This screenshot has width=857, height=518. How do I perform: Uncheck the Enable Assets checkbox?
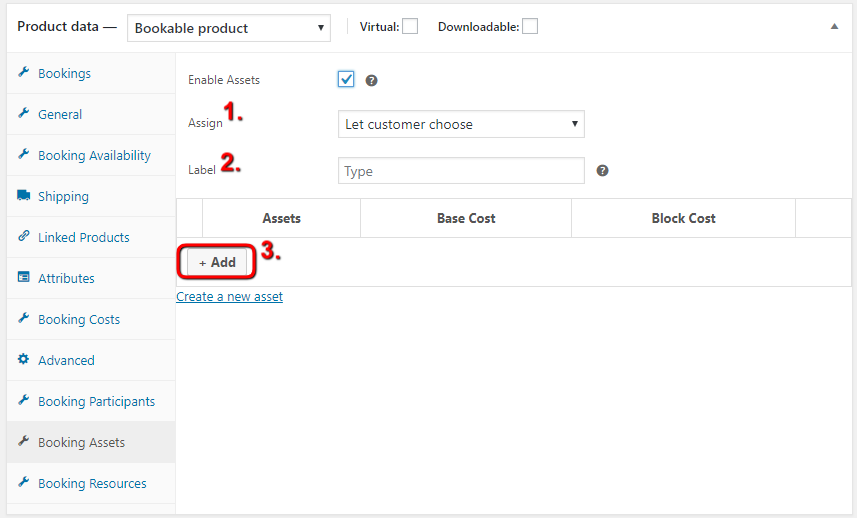[346, 79]
